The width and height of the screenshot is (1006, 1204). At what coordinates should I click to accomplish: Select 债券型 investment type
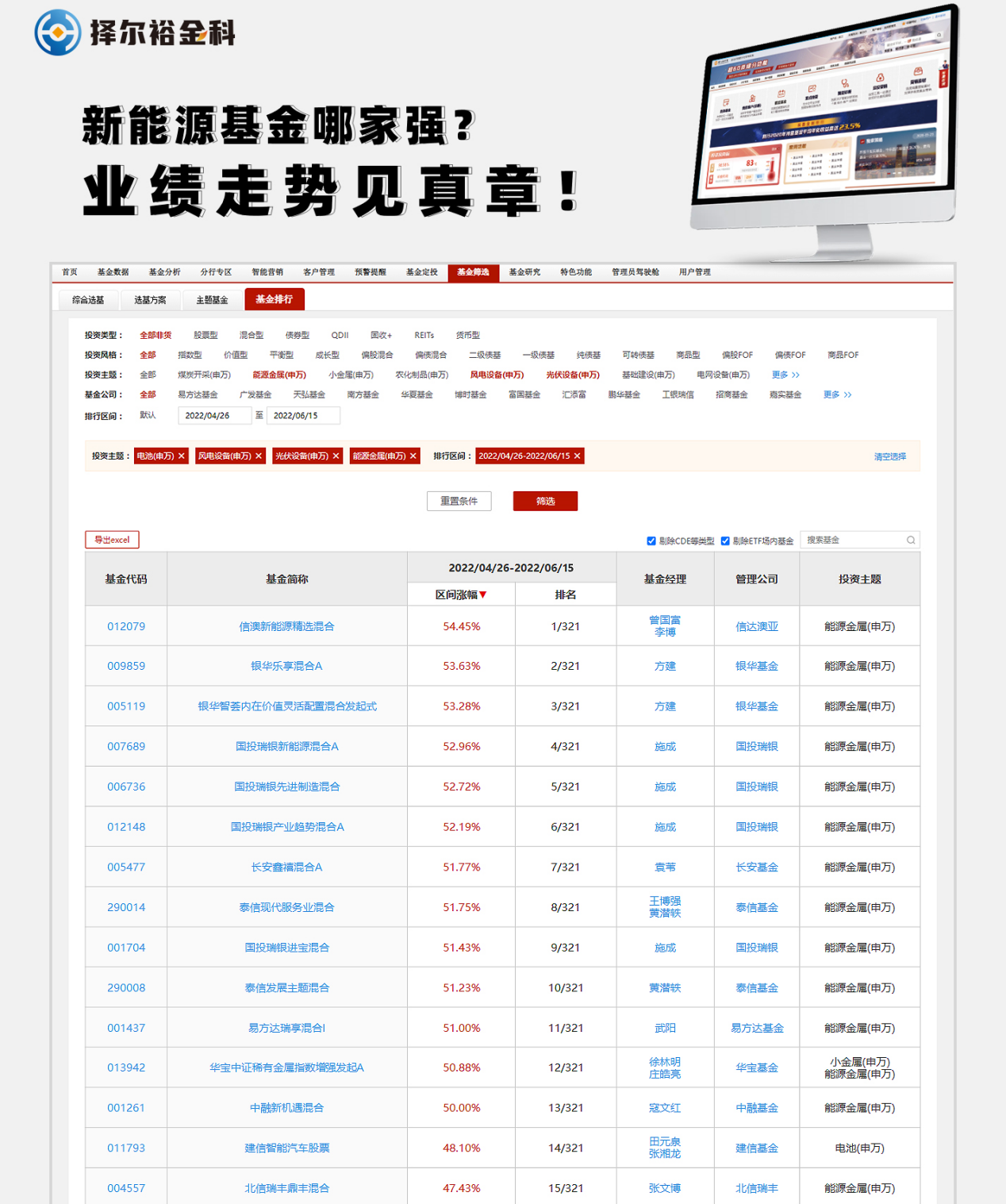298,335
